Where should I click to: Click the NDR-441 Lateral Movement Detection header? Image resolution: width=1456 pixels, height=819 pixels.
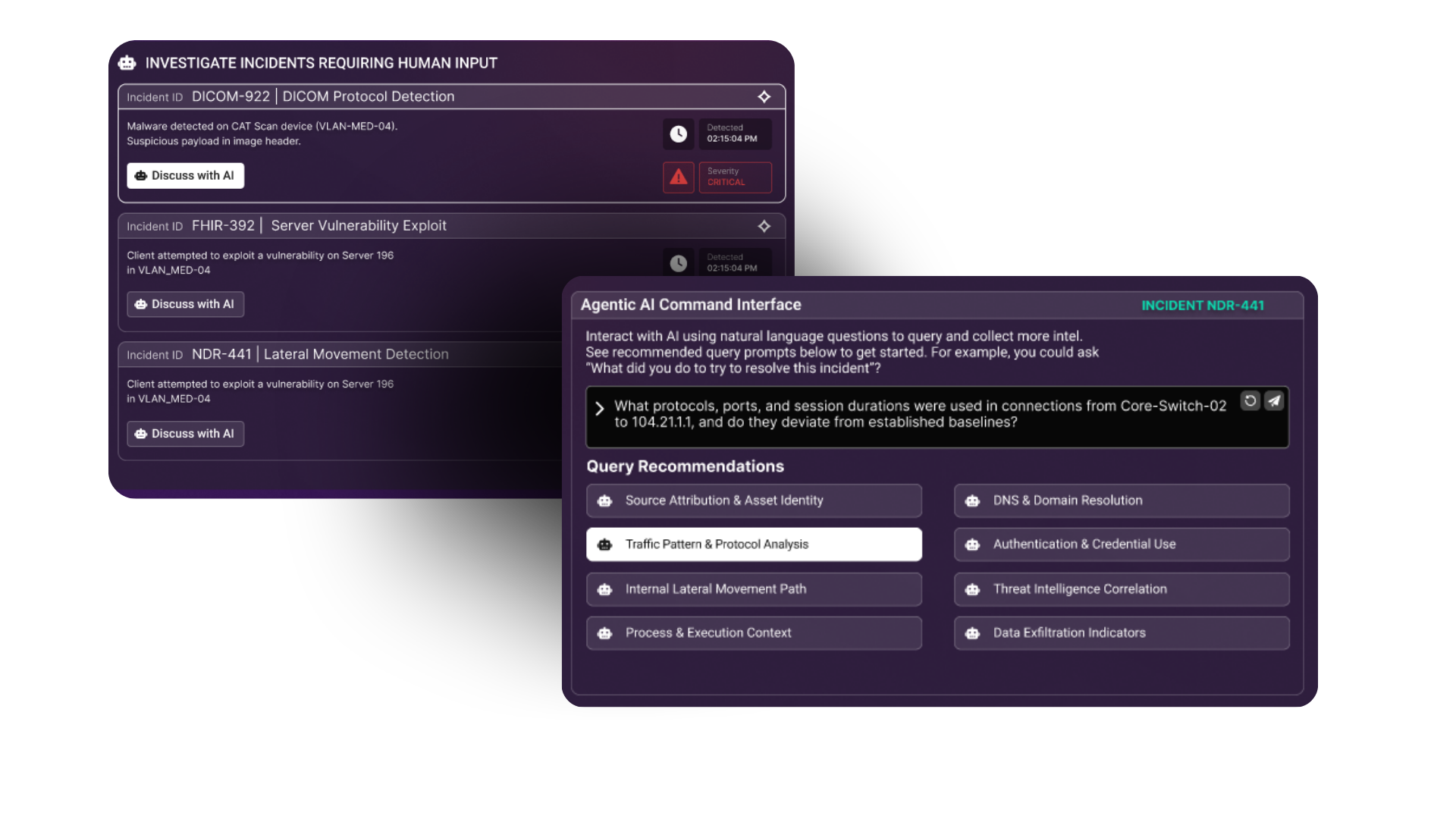341,354
